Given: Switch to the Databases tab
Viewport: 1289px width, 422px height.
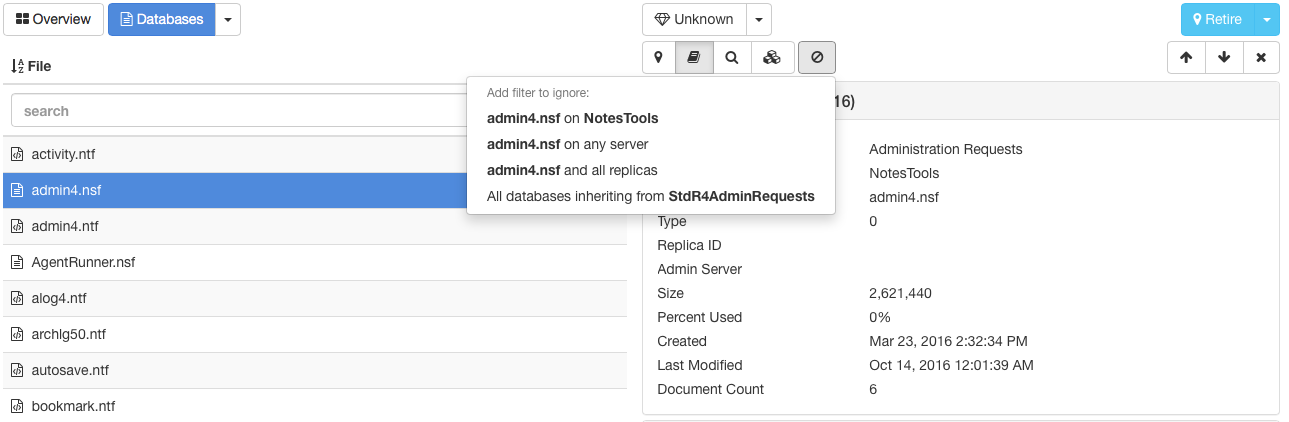Looking at the screenshot, I should tap(161, 19).
